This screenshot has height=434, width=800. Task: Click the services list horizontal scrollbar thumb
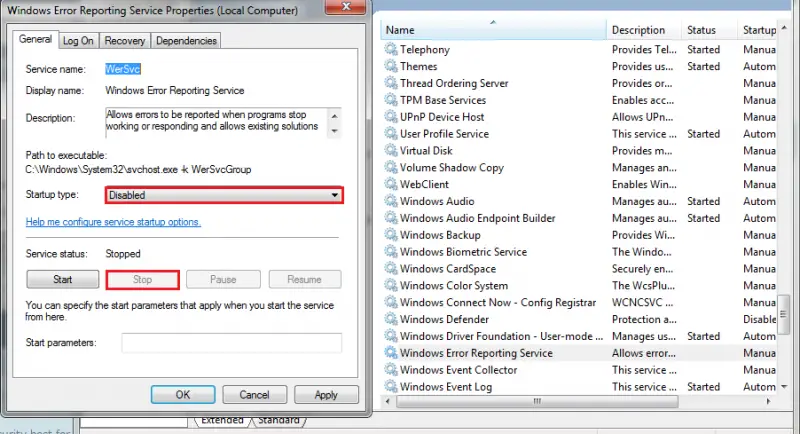click(x=537, y=401)
